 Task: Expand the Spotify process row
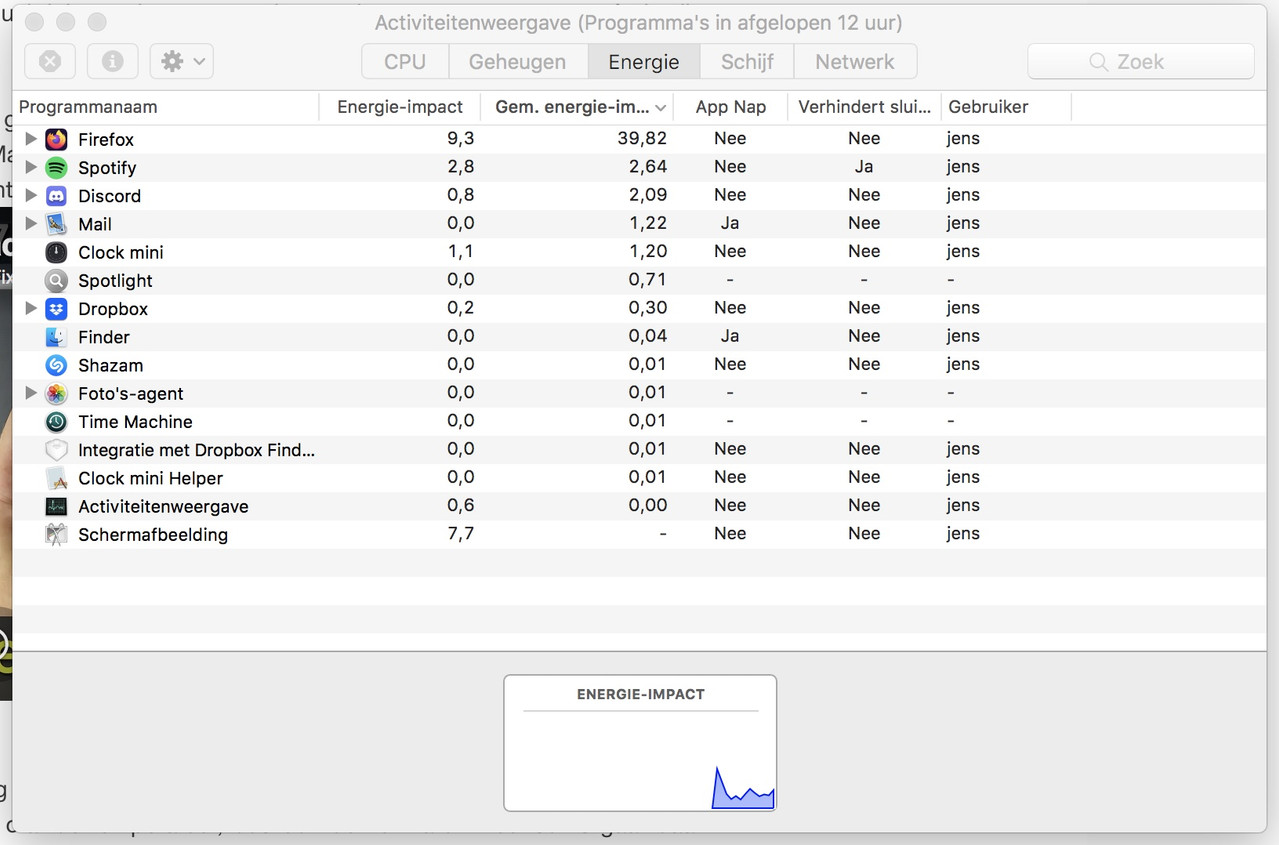[31, 167]
